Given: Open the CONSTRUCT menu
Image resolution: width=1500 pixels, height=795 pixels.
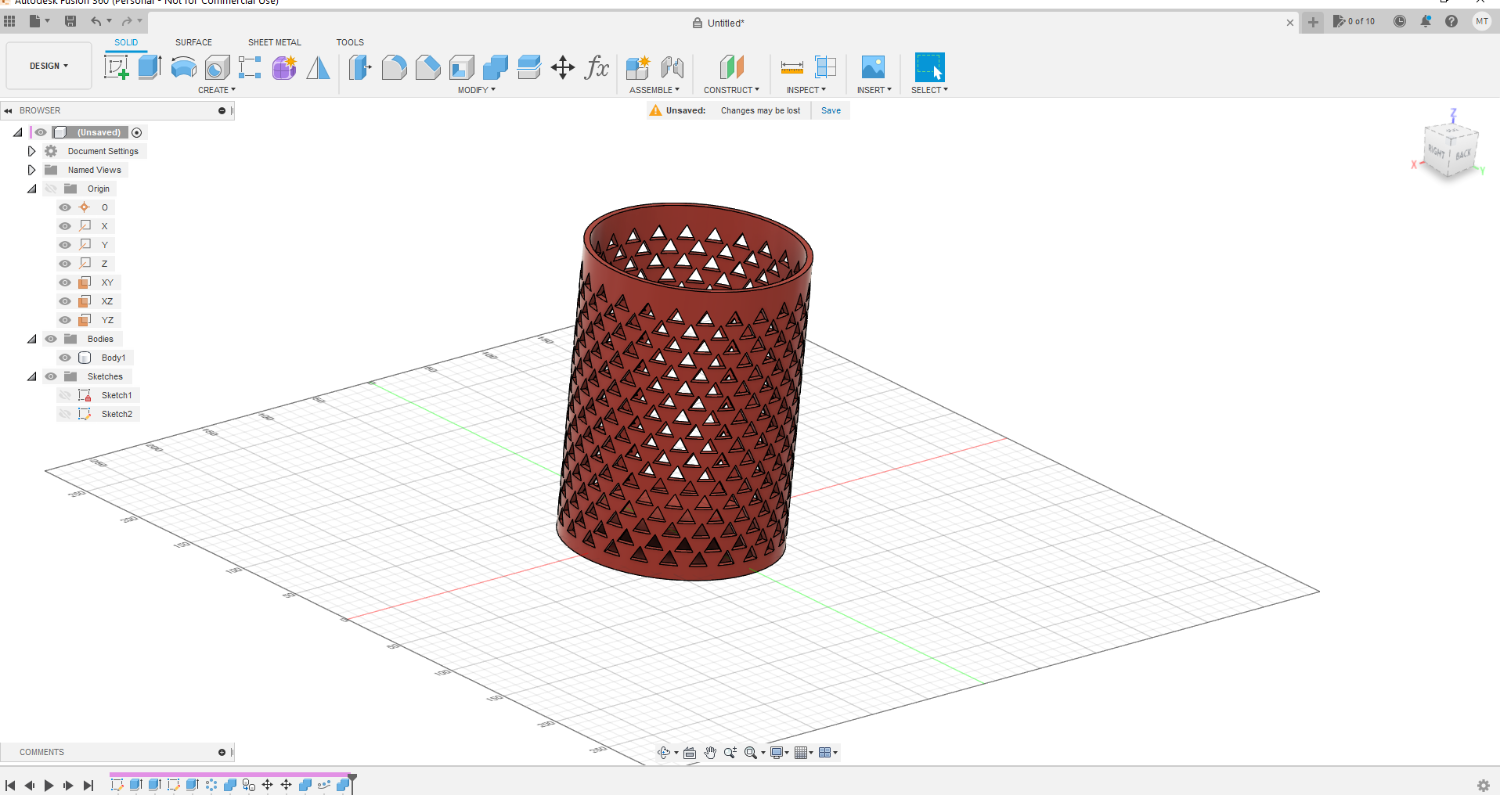Looking at the screenshot, I should point(731,90).
